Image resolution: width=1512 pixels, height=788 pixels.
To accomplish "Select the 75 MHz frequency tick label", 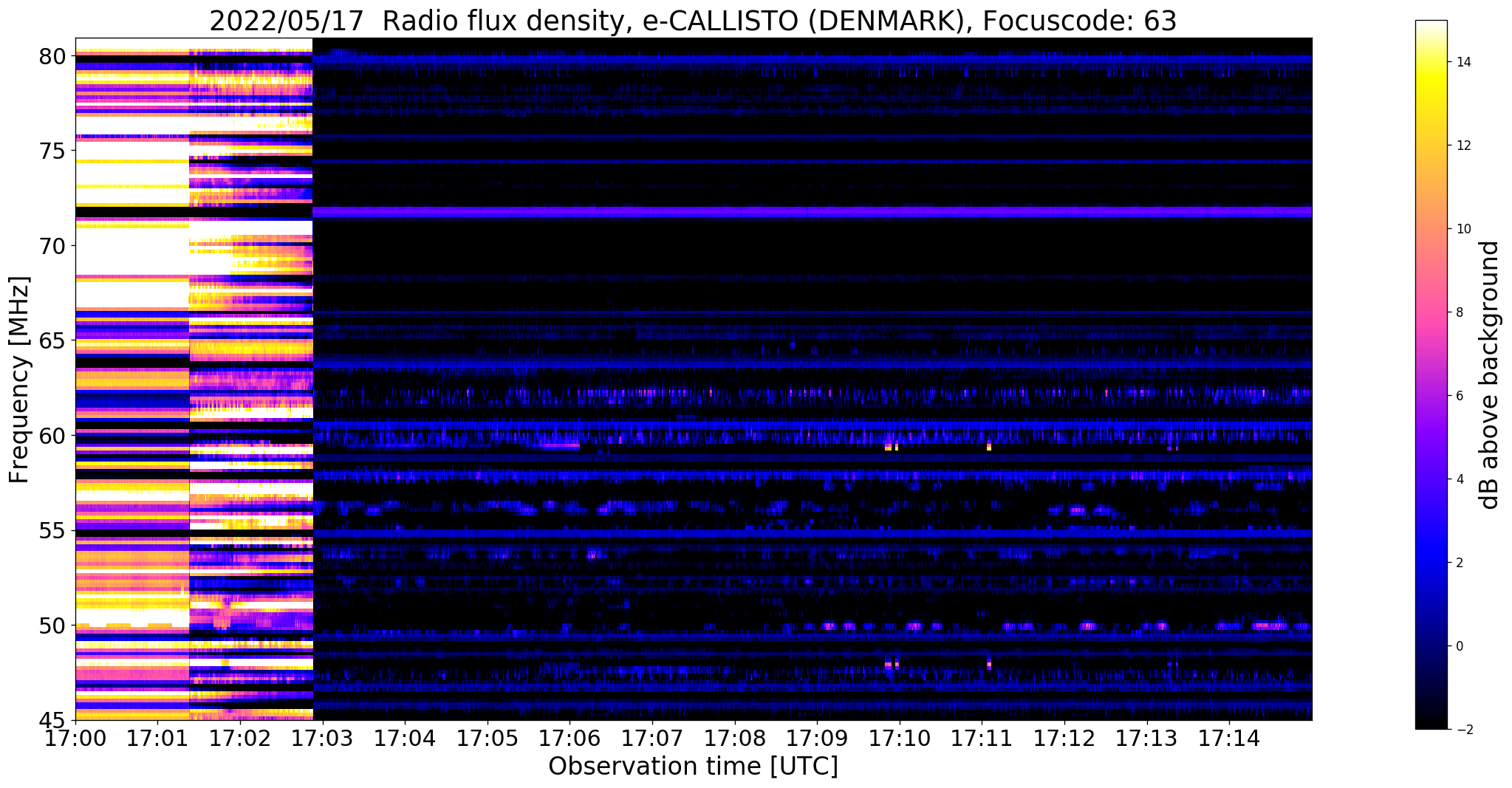I will coord(53,151).
